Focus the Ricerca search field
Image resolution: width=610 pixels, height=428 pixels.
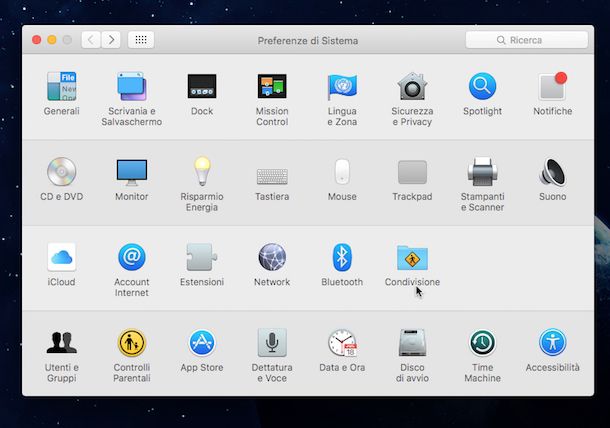point(527,40)
